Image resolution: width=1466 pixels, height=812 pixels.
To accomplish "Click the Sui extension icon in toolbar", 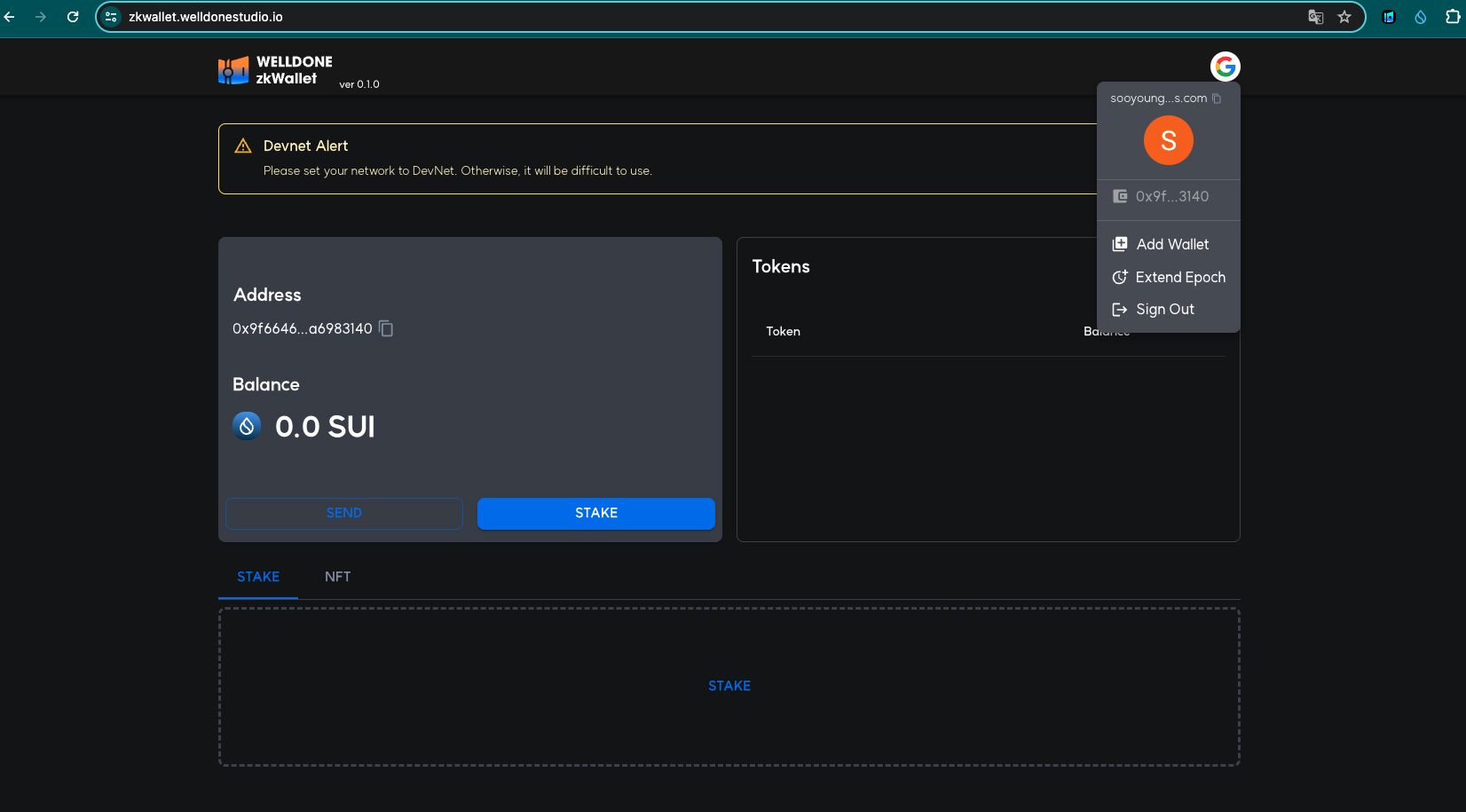I will (1420, 16).
